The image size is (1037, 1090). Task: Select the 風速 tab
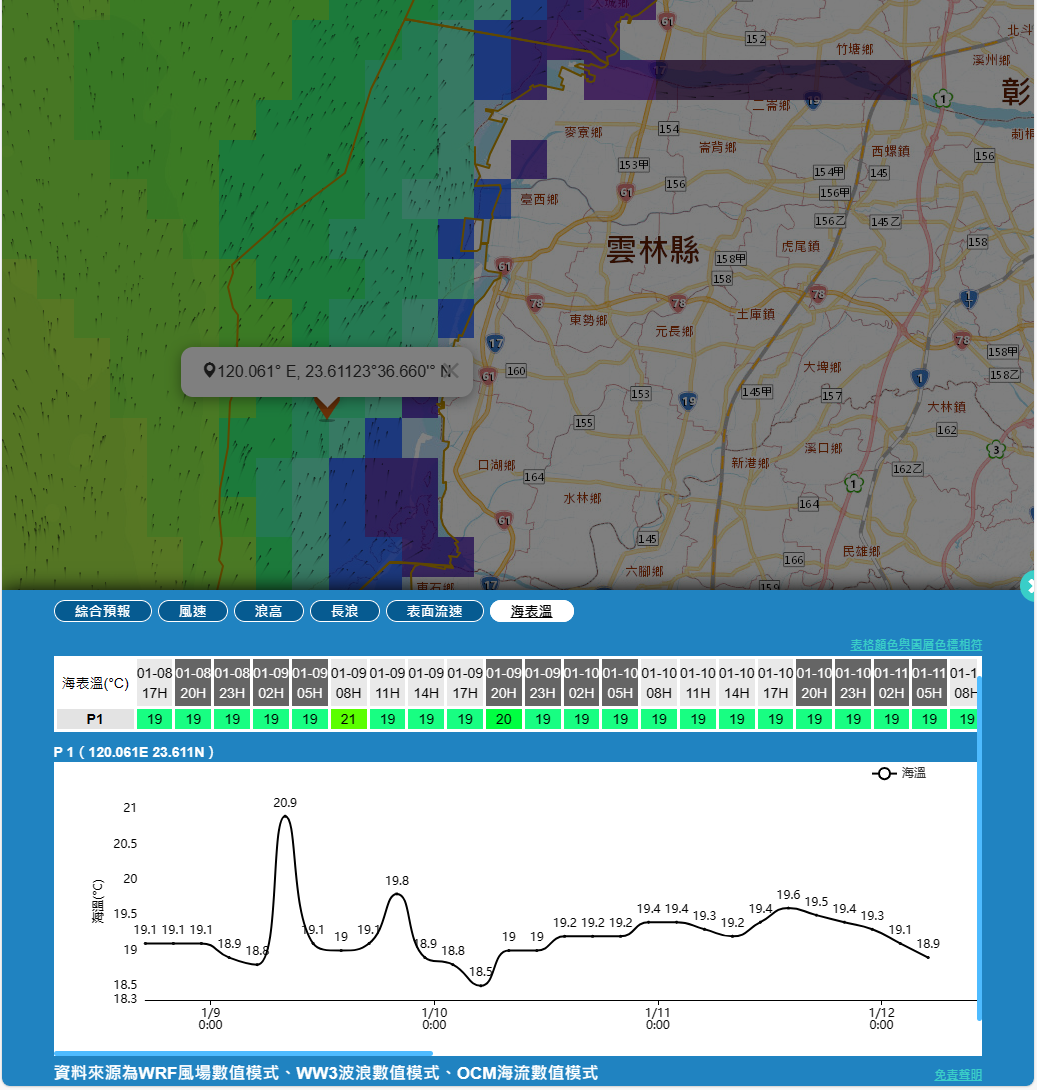pos(192,611)
